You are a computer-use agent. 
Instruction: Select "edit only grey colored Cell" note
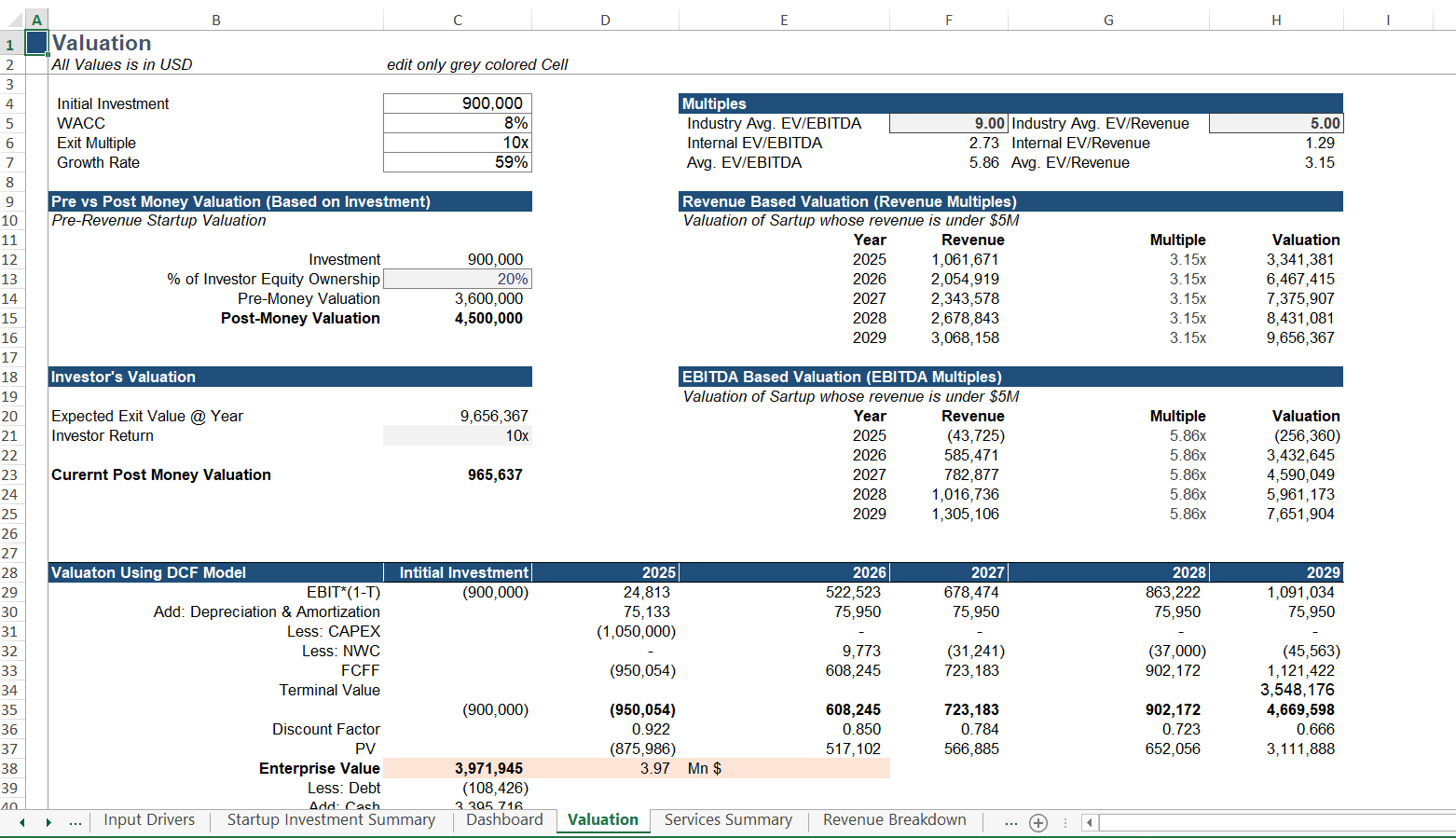coord(477,64)
